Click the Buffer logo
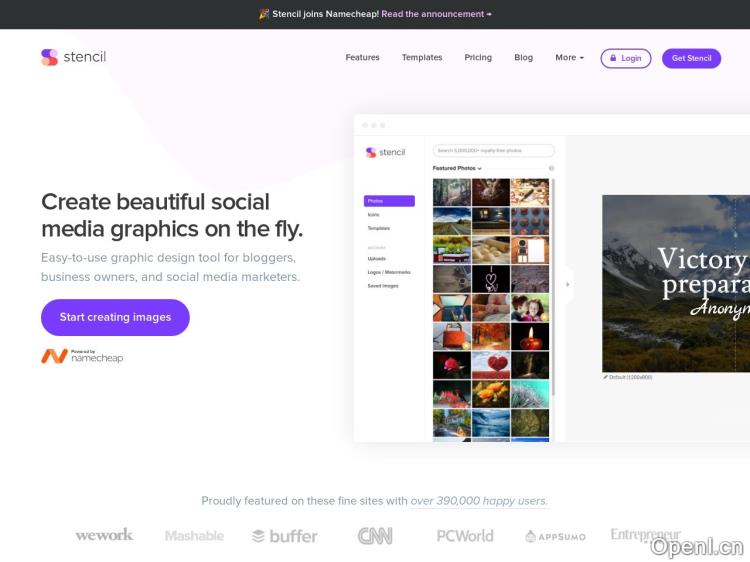 [x=284, y=536]
